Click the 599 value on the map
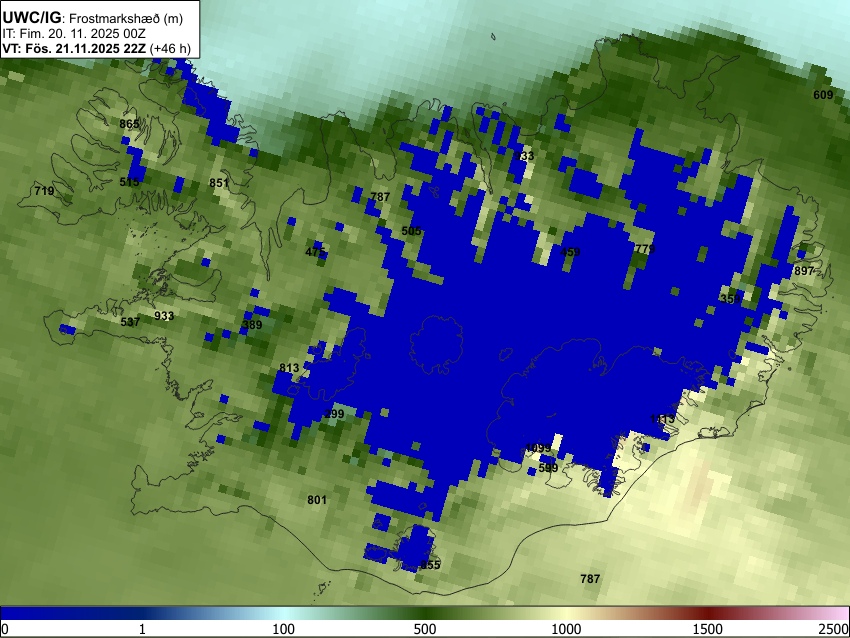850x638 pixels. (x=548, y=468)
